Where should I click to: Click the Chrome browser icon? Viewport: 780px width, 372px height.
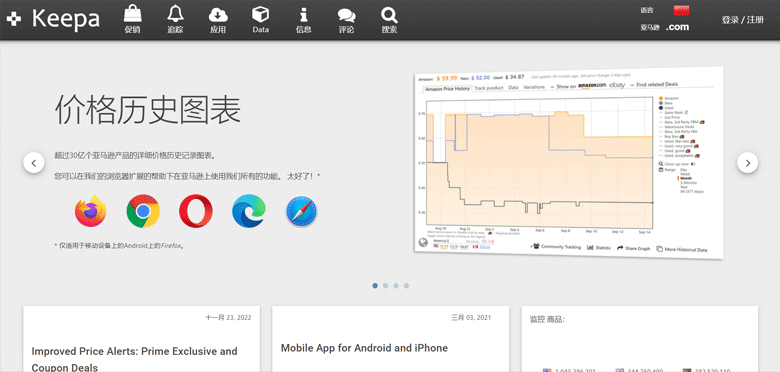point(143,211)
